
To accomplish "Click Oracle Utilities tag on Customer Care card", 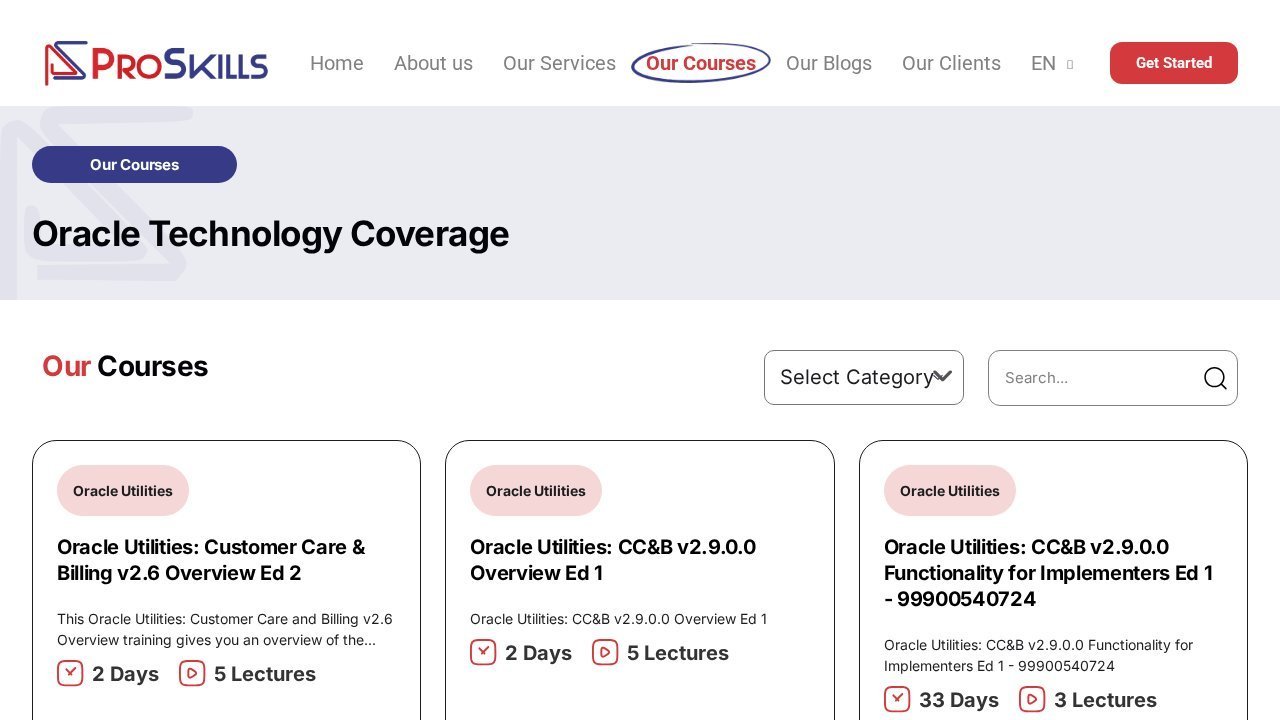I will coord(123,491).
